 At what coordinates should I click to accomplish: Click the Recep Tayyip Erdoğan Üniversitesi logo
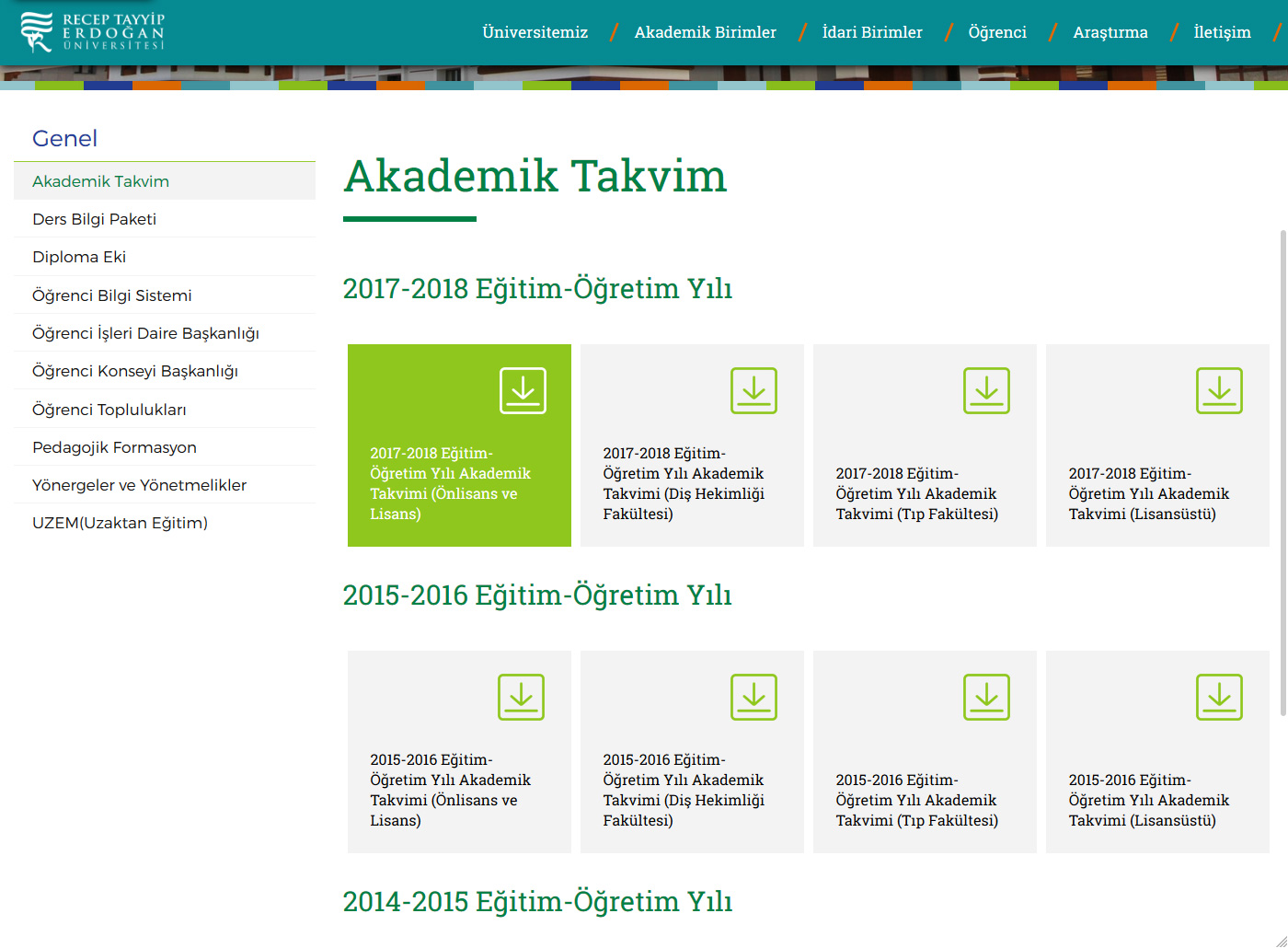(95, 33)
